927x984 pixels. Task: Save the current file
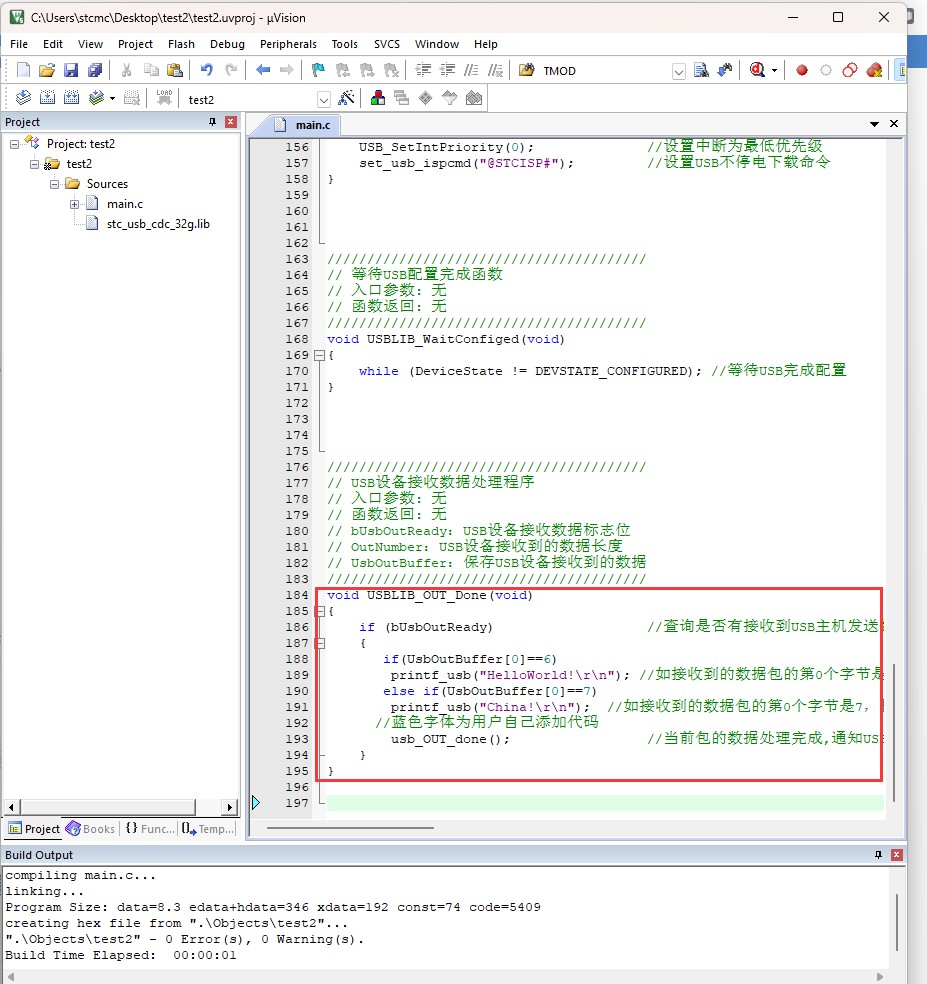(71, 70)
